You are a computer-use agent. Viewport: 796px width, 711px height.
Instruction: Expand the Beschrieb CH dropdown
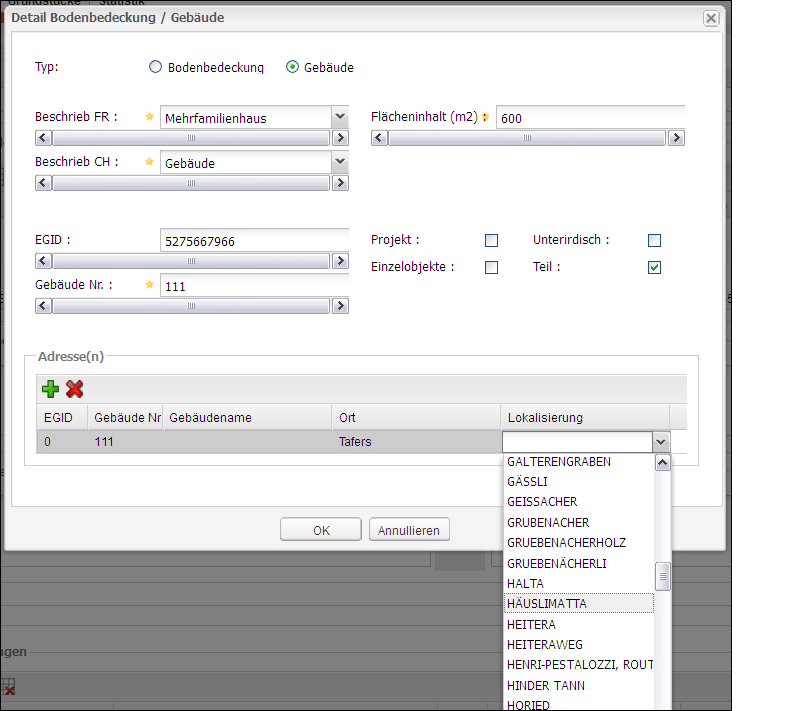tap(340, 162)
